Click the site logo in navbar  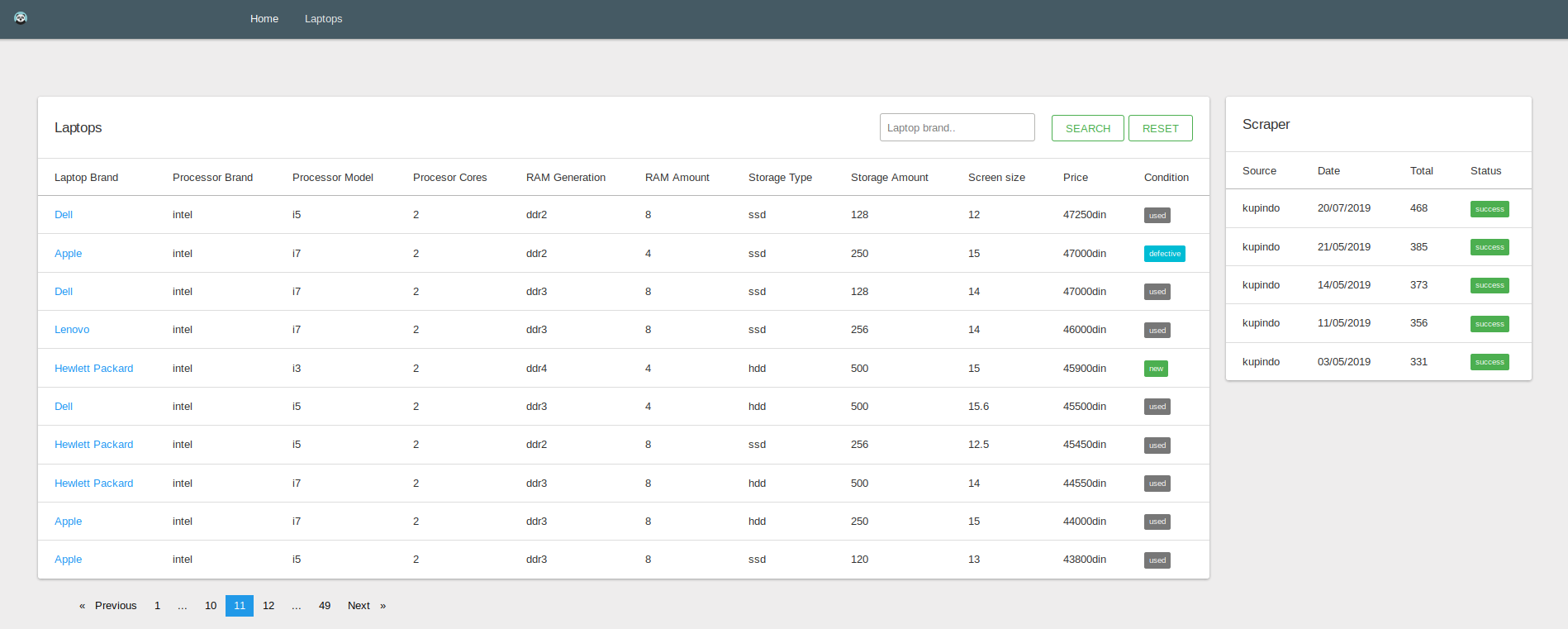21,18
